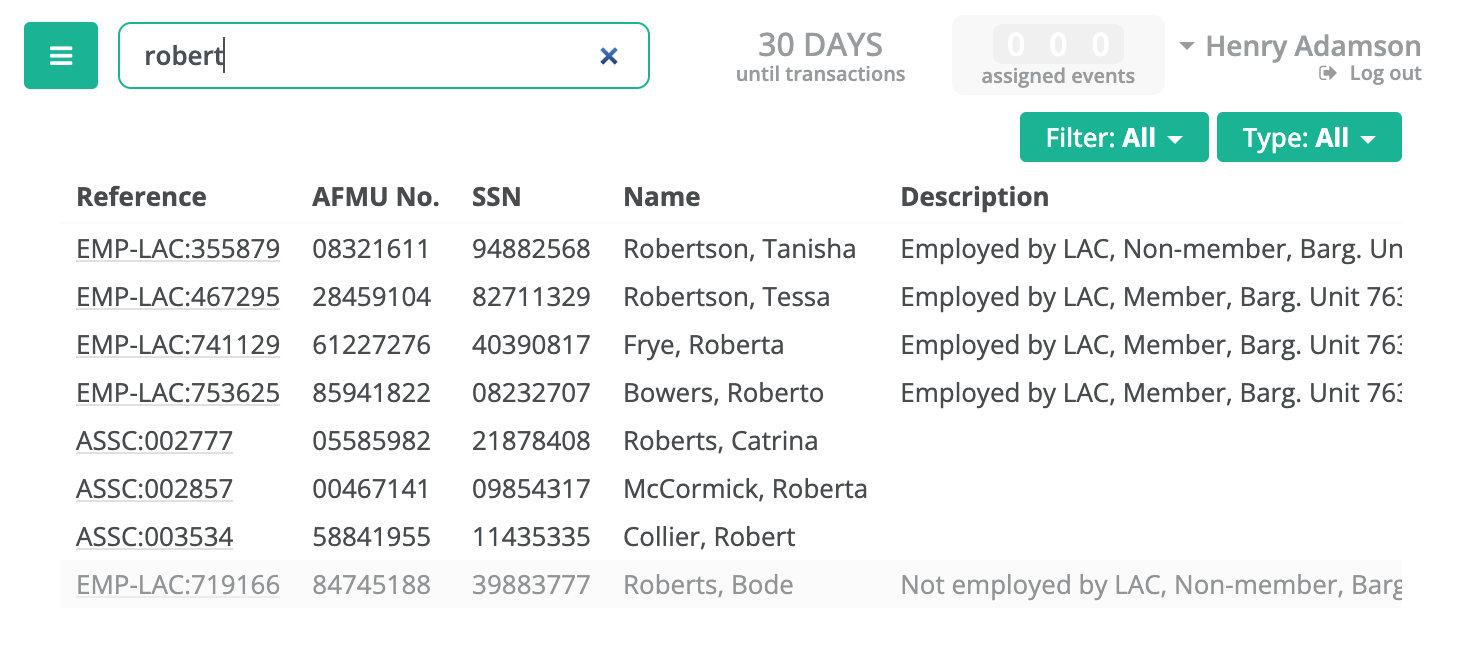Select name Collier, Robert

click(710, 537)
